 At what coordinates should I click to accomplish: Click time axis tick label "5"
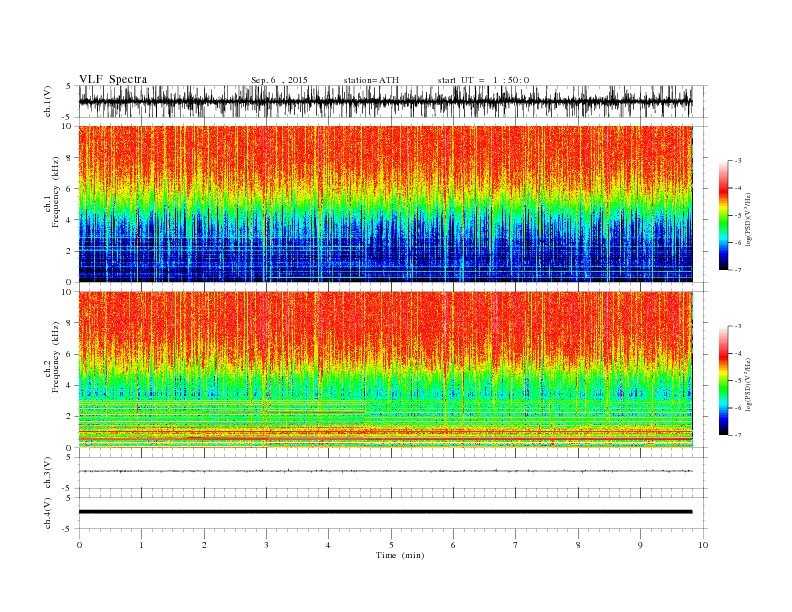[x=391, y=545]
